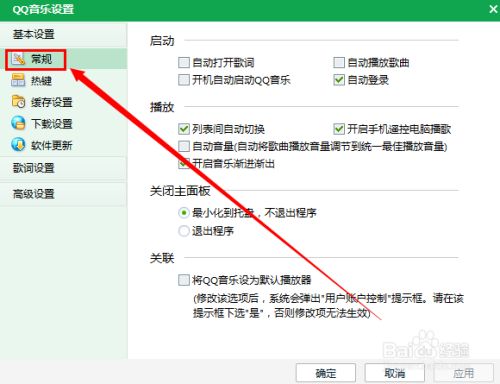Click the 确定 button
This screenshot has width=500, height=384.
pos(326,373)
